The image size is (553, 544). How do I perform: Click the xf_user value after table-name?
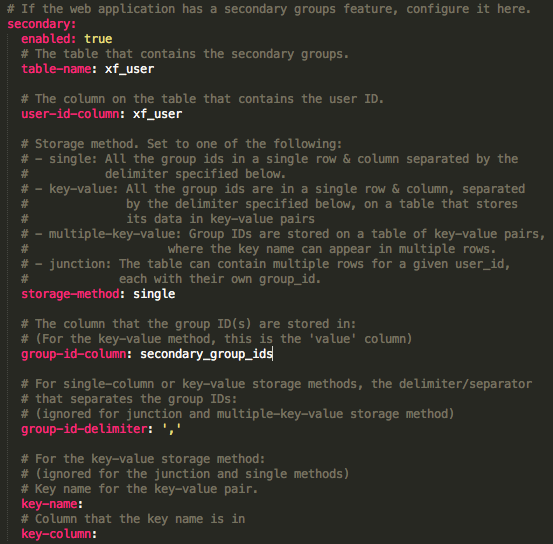(129, 69)
